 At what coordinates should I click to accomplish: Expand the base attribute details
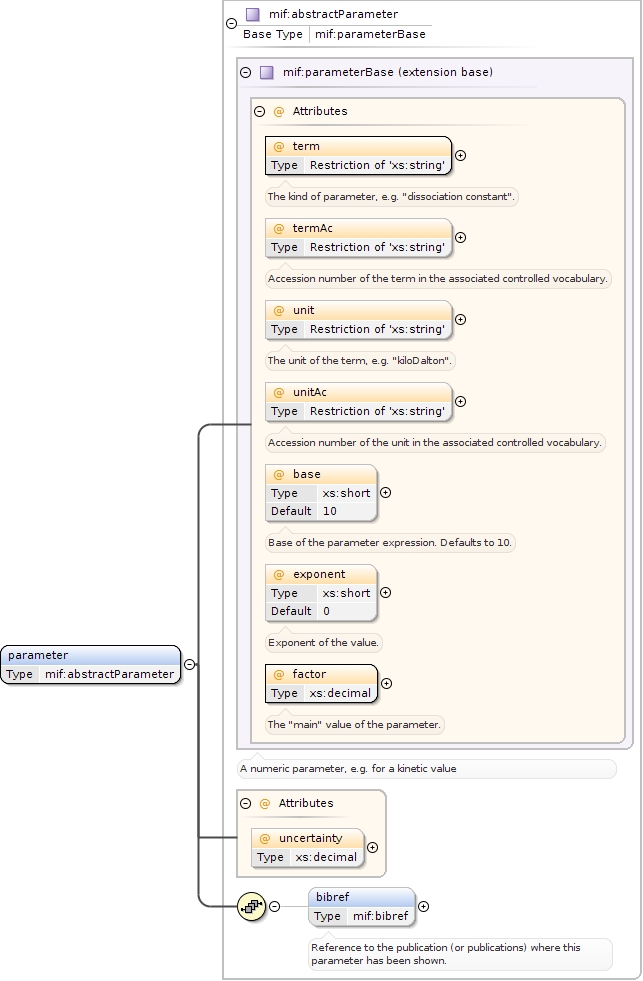coord(386,492)
